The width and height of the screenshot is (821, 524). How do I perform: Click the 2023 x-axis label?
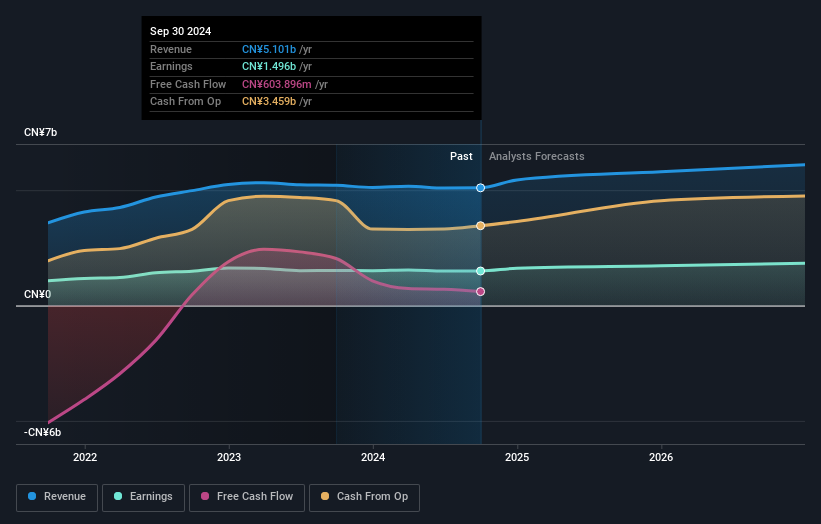(x=229, y=457)
